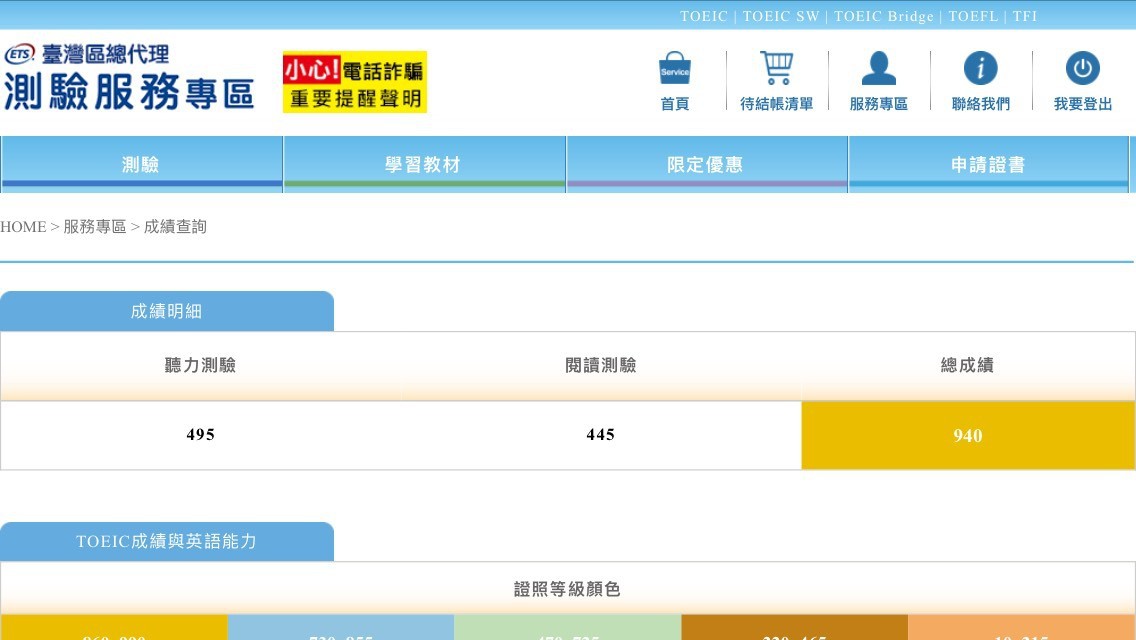Click 服務專區 in the breadcrumb

[95, 227]
